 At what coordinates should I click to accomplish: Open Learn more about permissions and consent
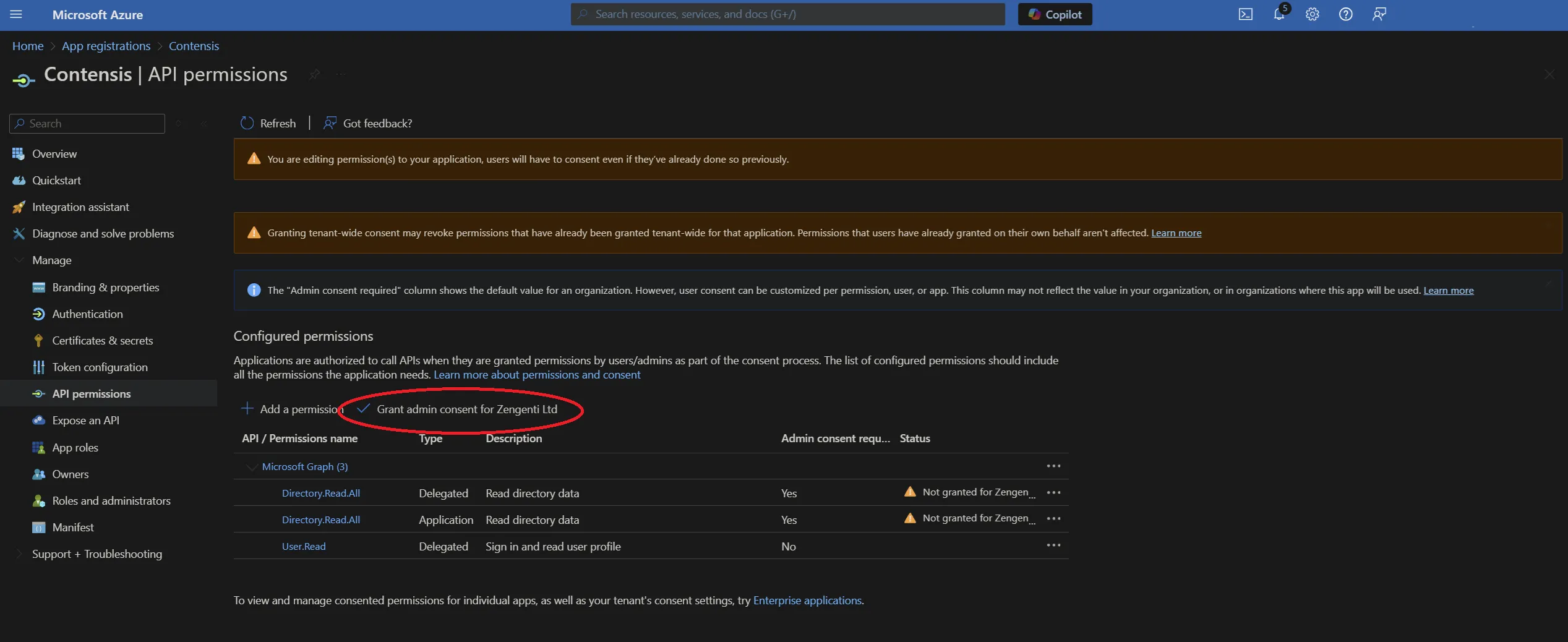coord(537,374)
